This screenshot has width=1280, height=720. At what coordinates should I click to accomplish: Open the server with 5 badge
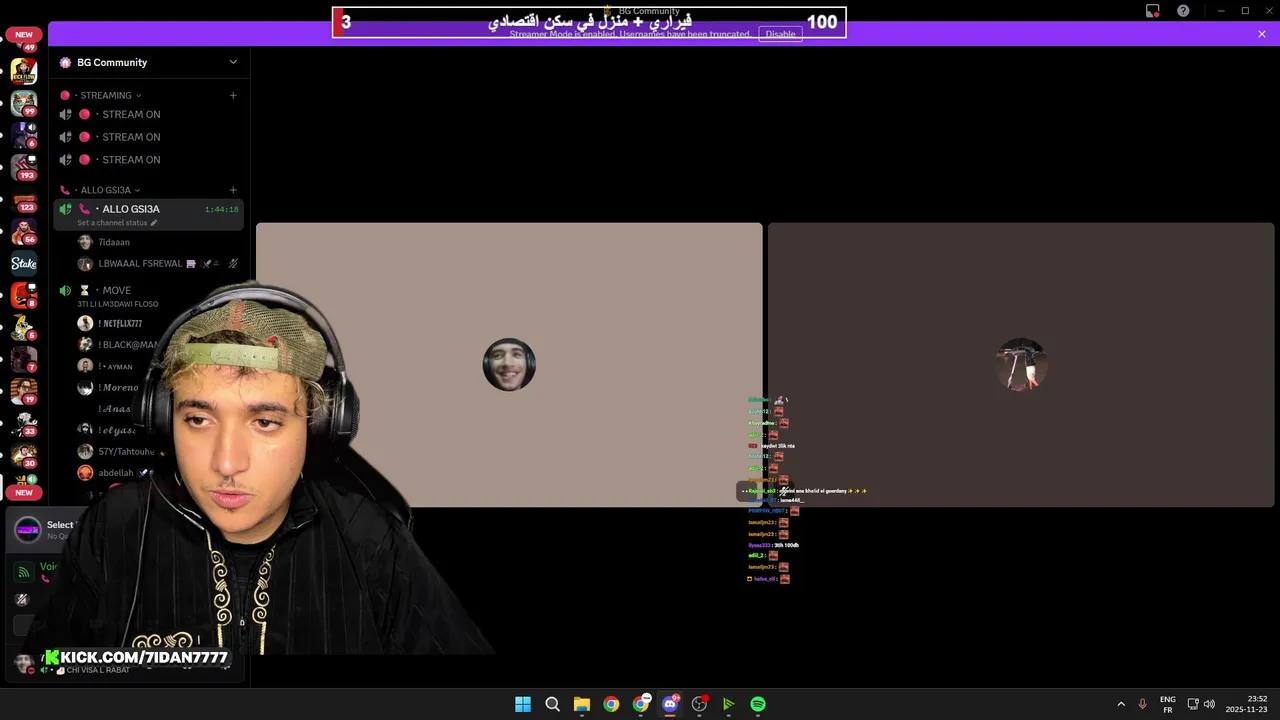[24, 328]
